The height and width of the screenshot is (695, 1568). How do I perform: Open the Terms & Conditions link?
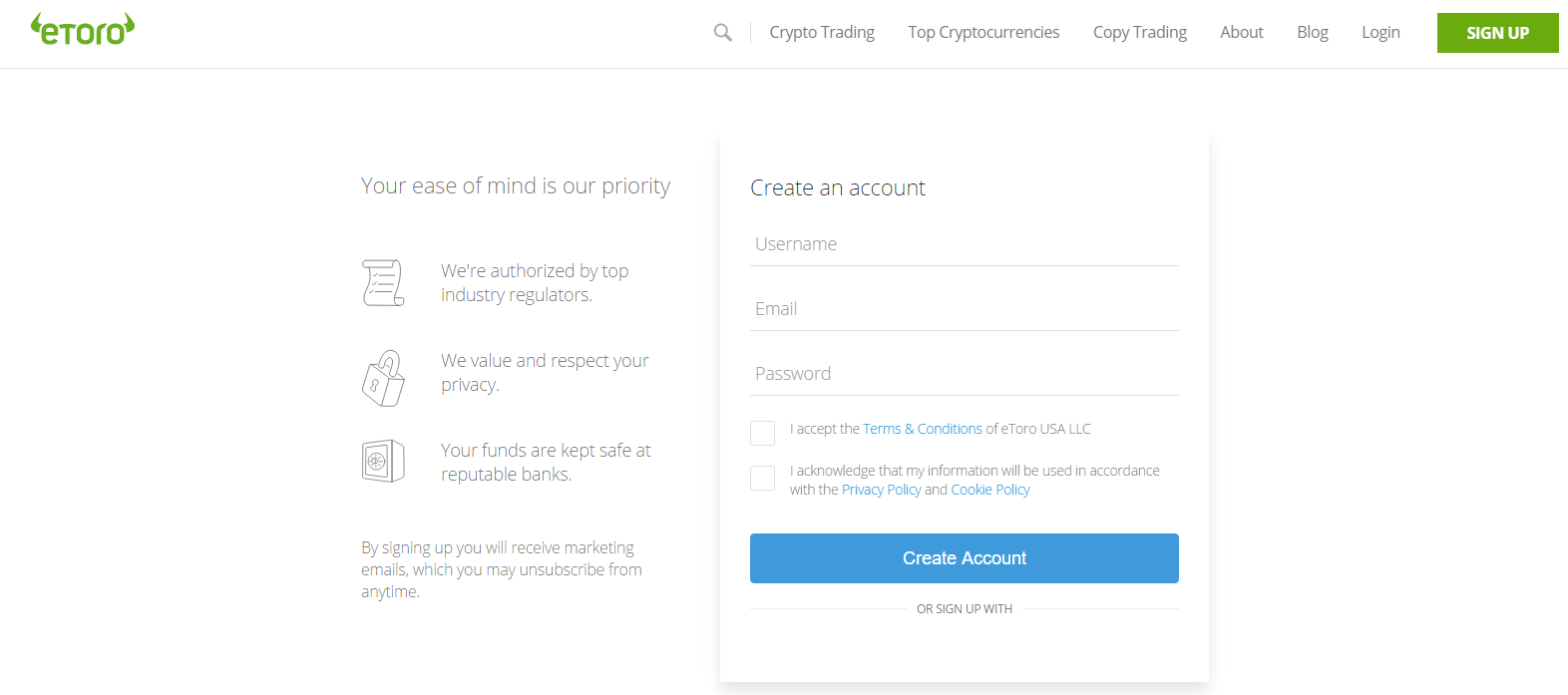pos(923,428)
